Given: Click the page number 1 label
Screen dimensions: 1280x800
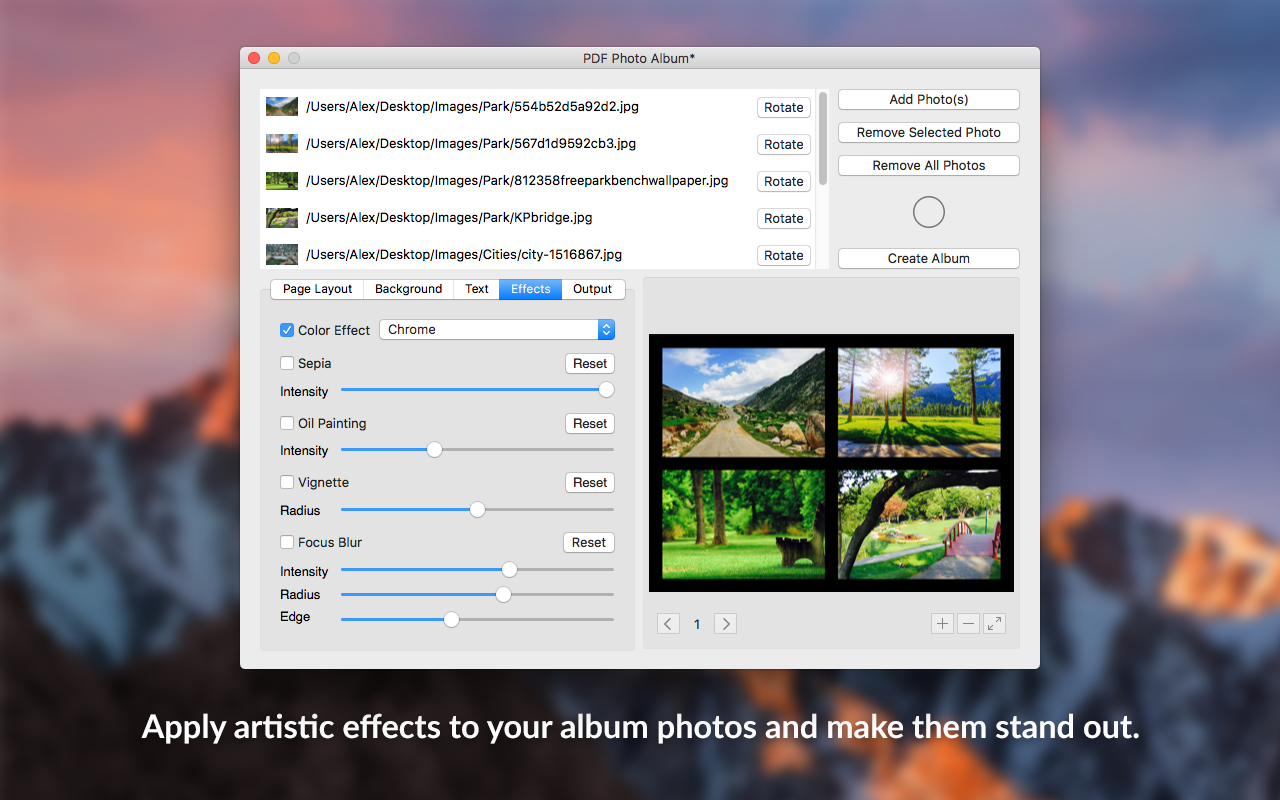Looking at the screenshot, I should [697, 624].
